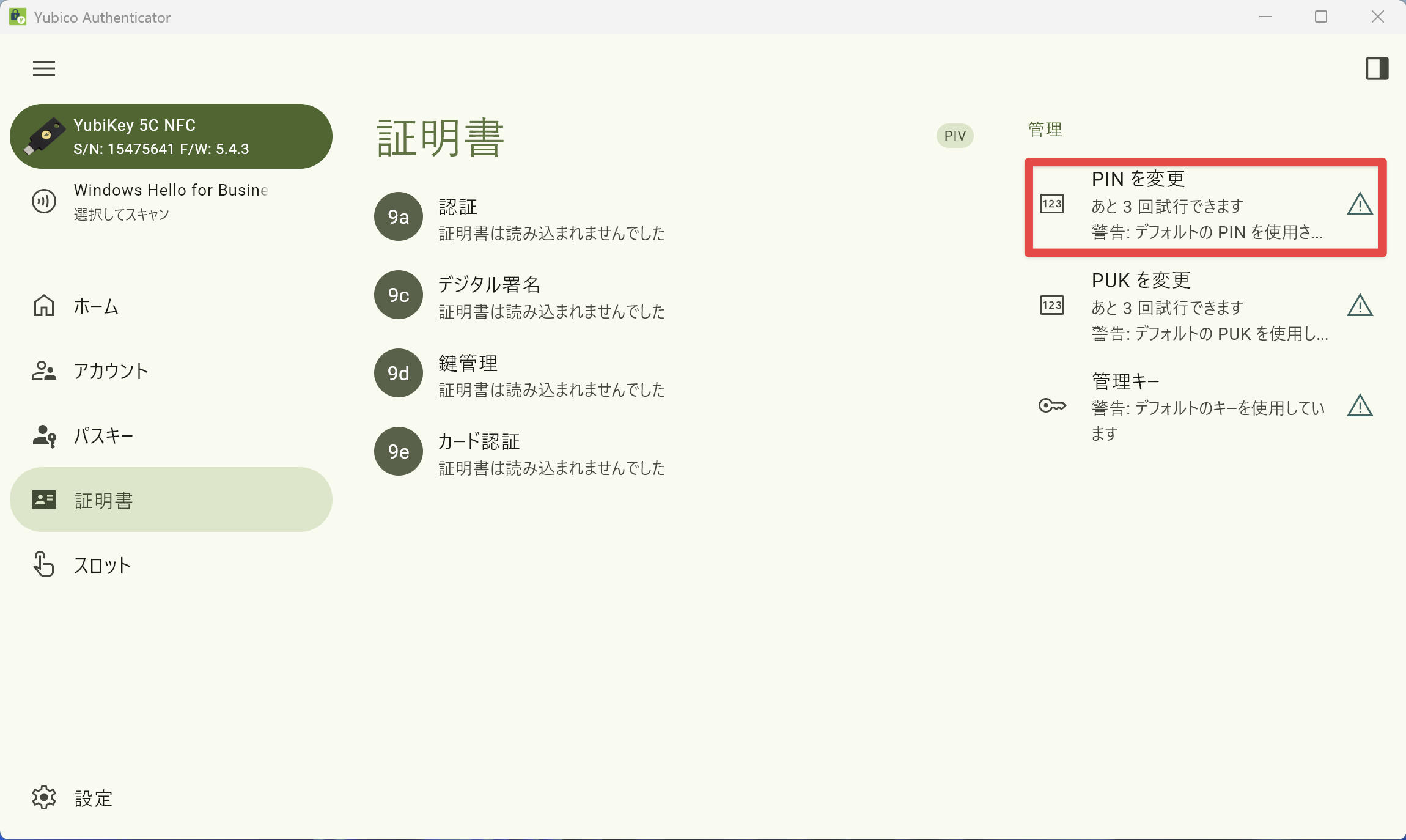Click the accounts people icon

[44, 370]
